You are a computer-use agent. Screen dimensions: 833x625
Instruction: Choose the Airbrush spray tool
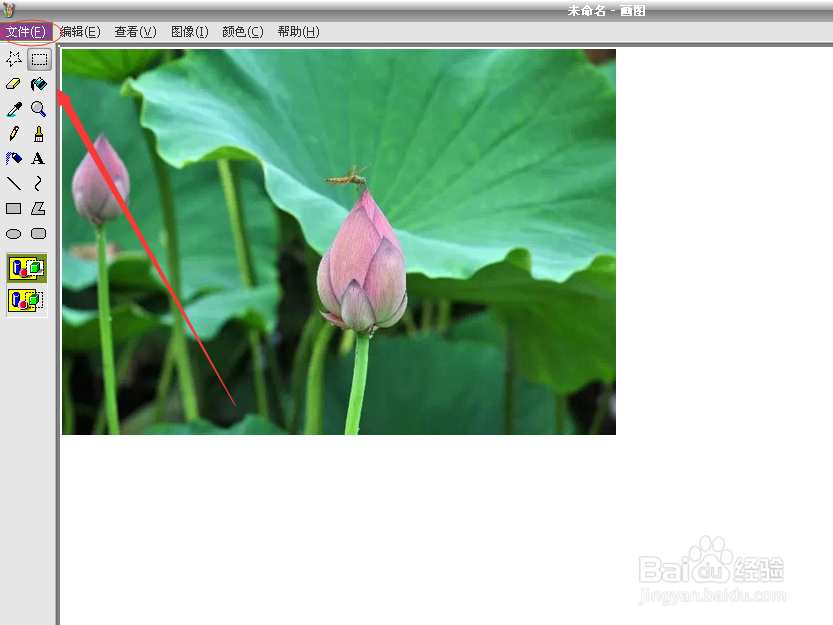pos(14,158)
